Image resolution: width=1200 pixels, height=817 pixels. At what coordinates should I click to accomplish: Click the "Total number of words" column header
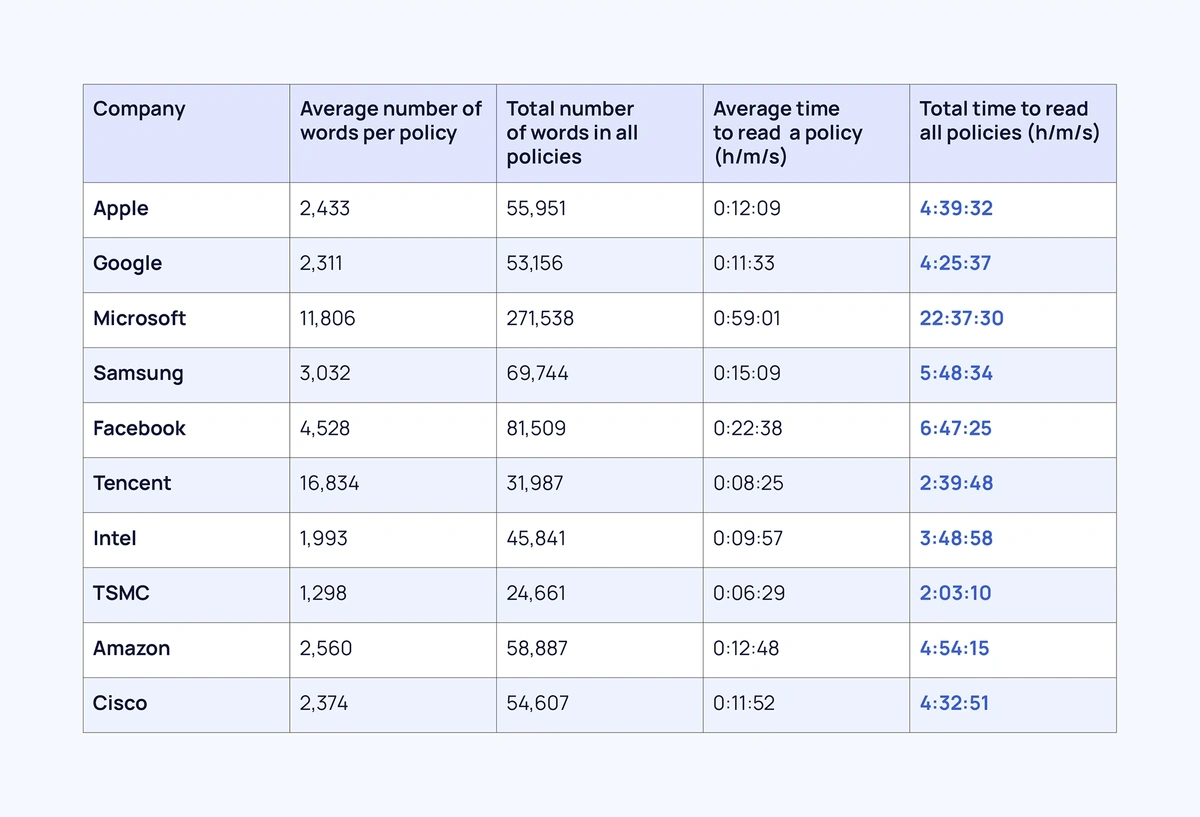click(x=571, y=132)
